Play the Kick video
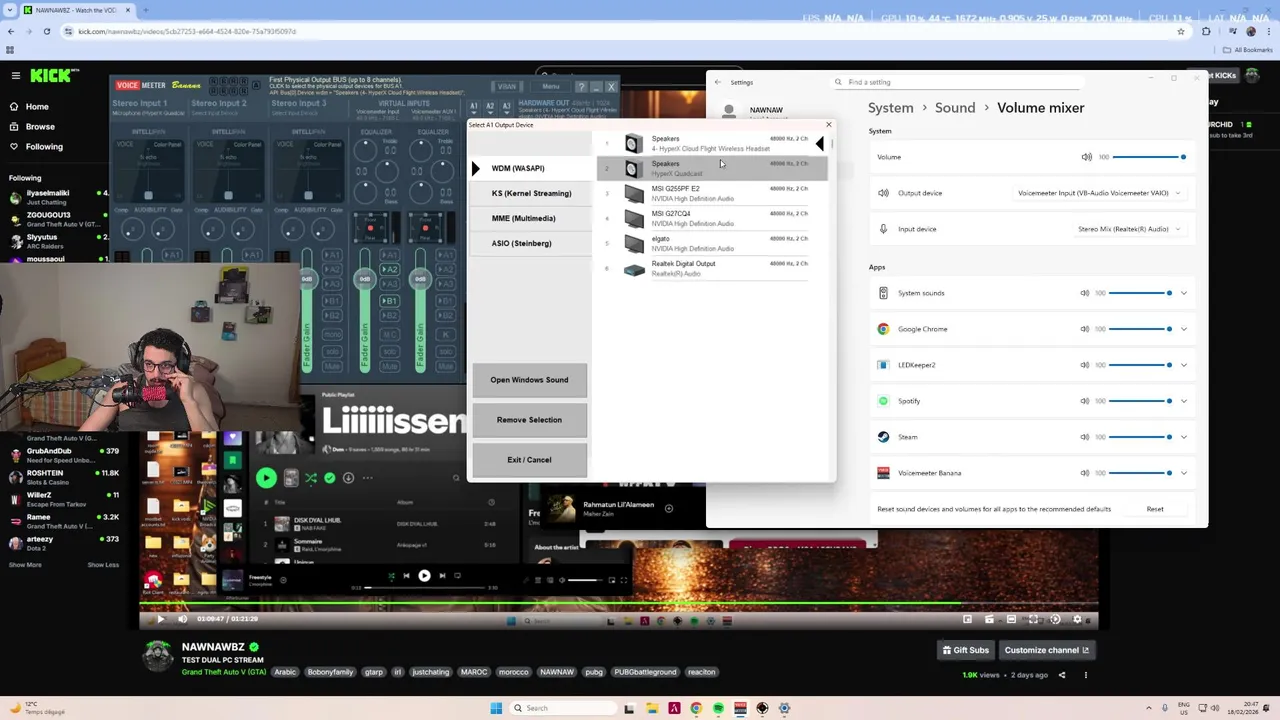The width and height of the screenshot is (1280, 720). [x=160, y=619]
